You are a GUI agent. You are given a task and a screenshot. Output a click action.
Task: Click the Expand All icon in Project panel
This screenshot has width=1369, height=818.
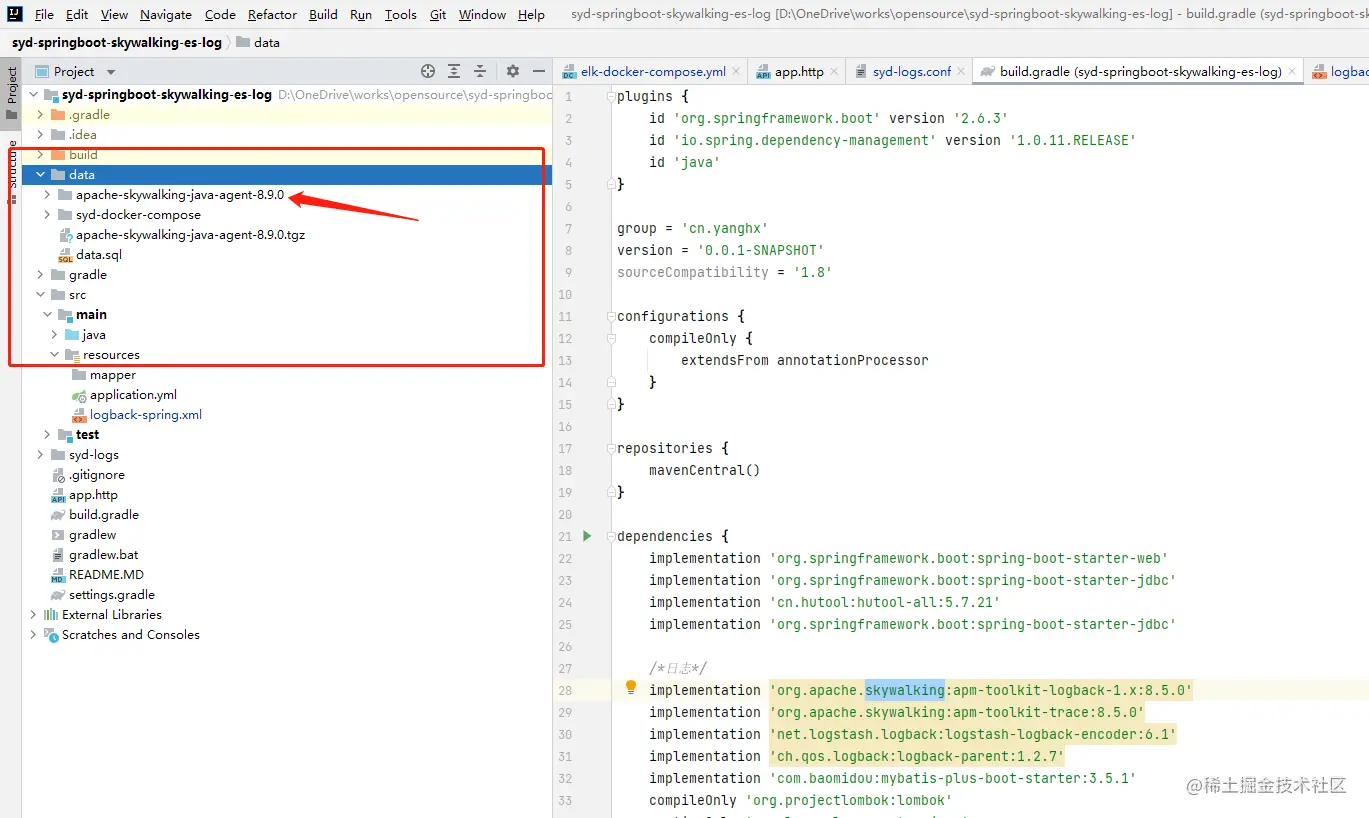pyautogui.click(x=454, y=71)
